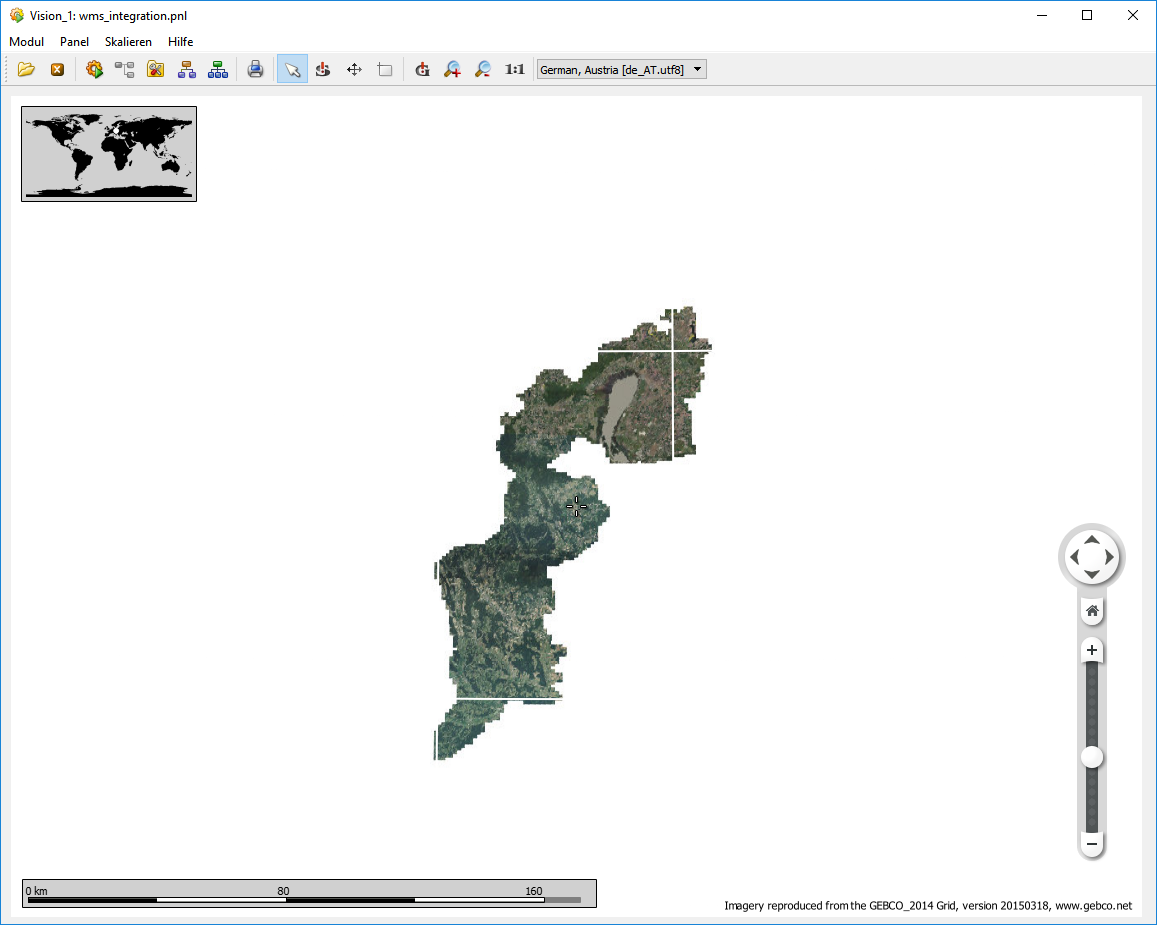The width and height of the screenshot is (1157, 925).
Task: Activate the rectangle zoom selection tool
Action: coord(384,69)
